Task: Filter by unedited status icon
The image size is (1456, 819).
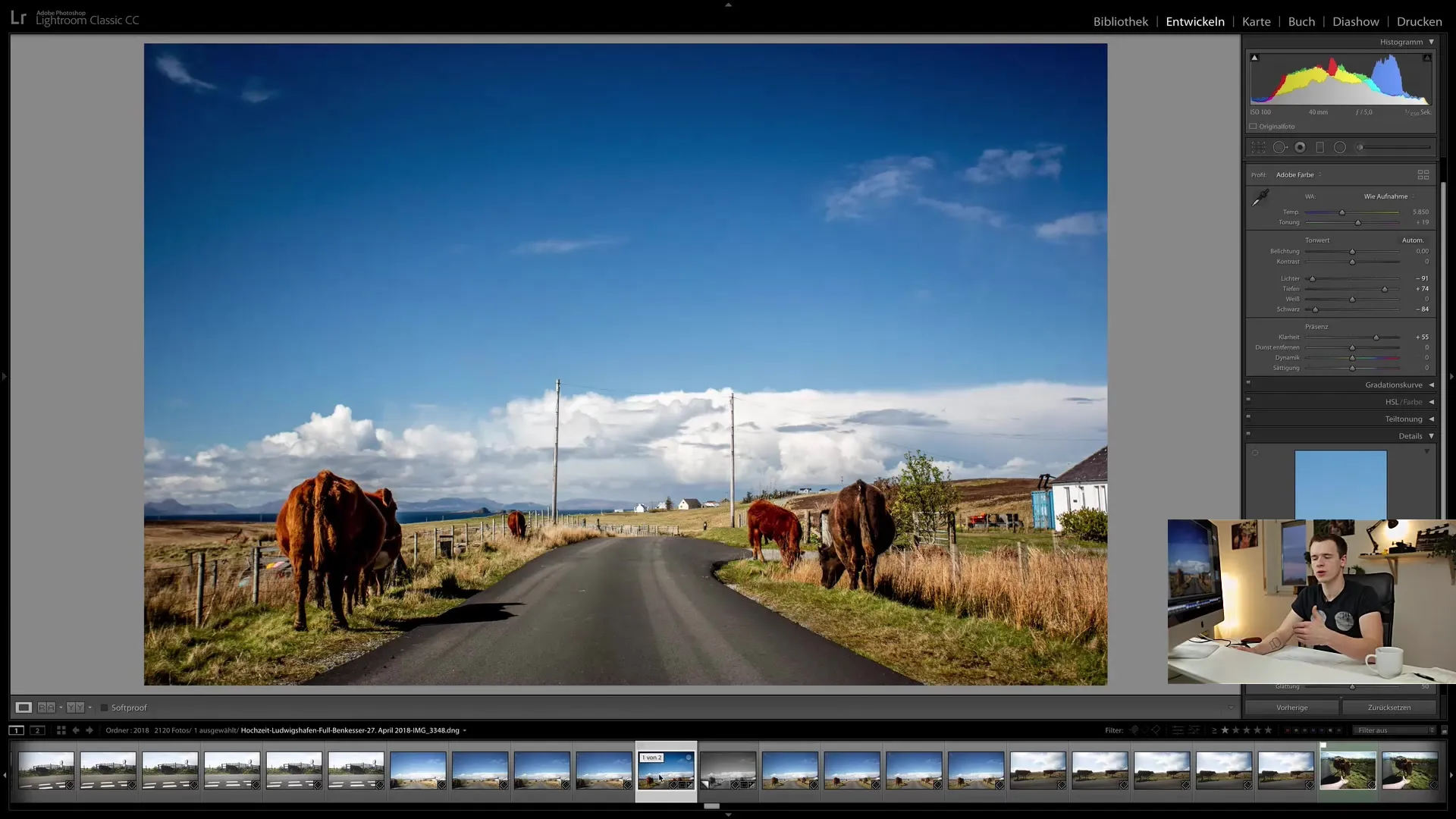Action: 1194,730
